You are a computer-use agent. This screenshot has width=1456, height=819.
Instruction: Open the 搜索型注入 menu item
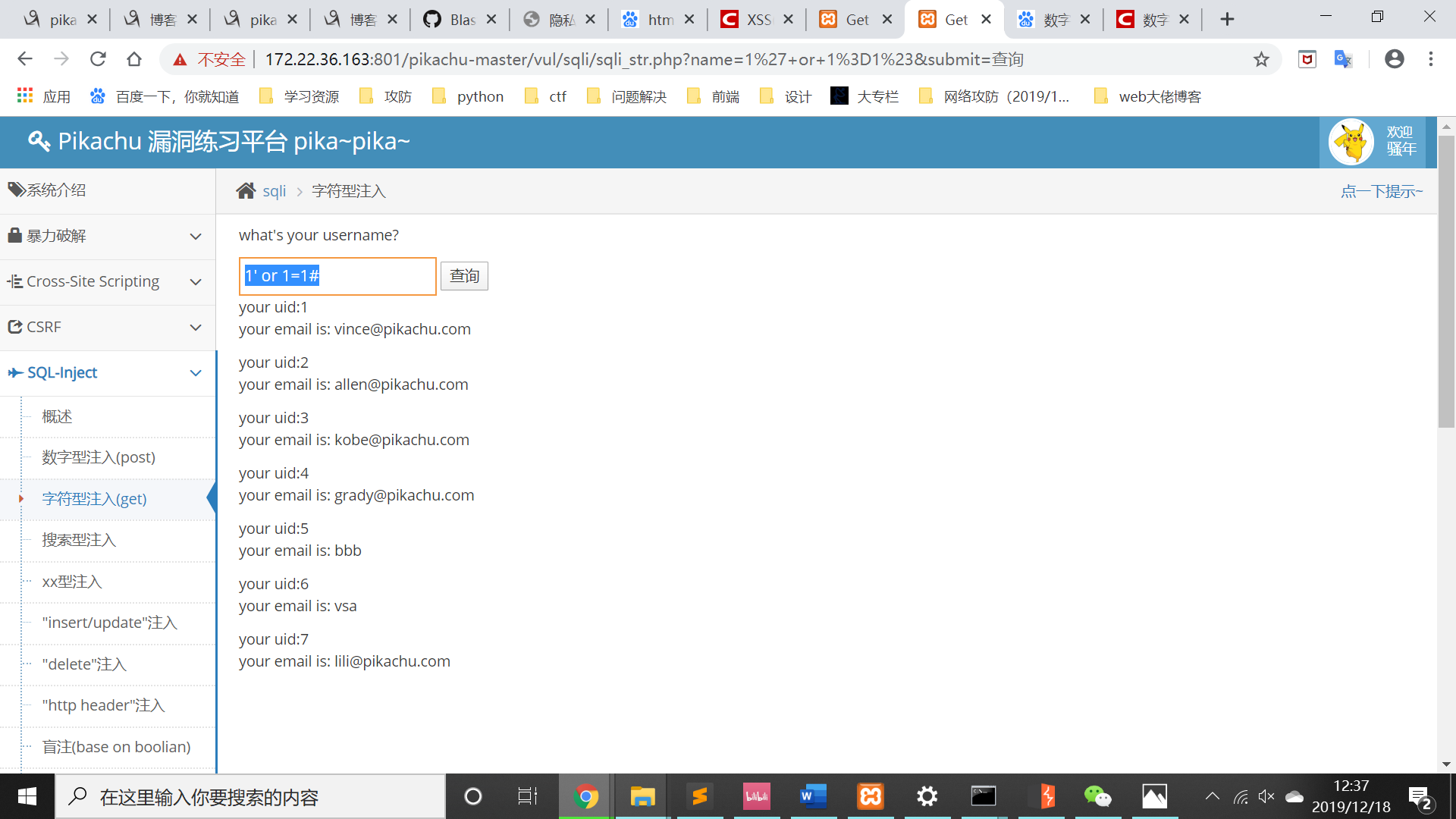pyautogui.click(x=79, y=540)
